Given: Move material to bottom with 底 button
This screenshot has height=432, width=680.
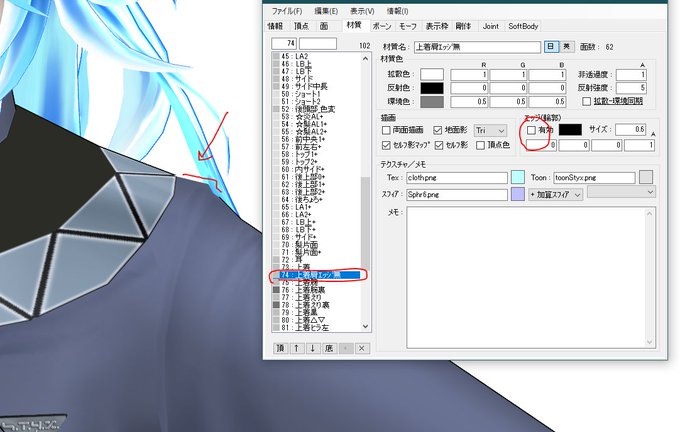Looking at the screenshot, I should pos(329,348).
